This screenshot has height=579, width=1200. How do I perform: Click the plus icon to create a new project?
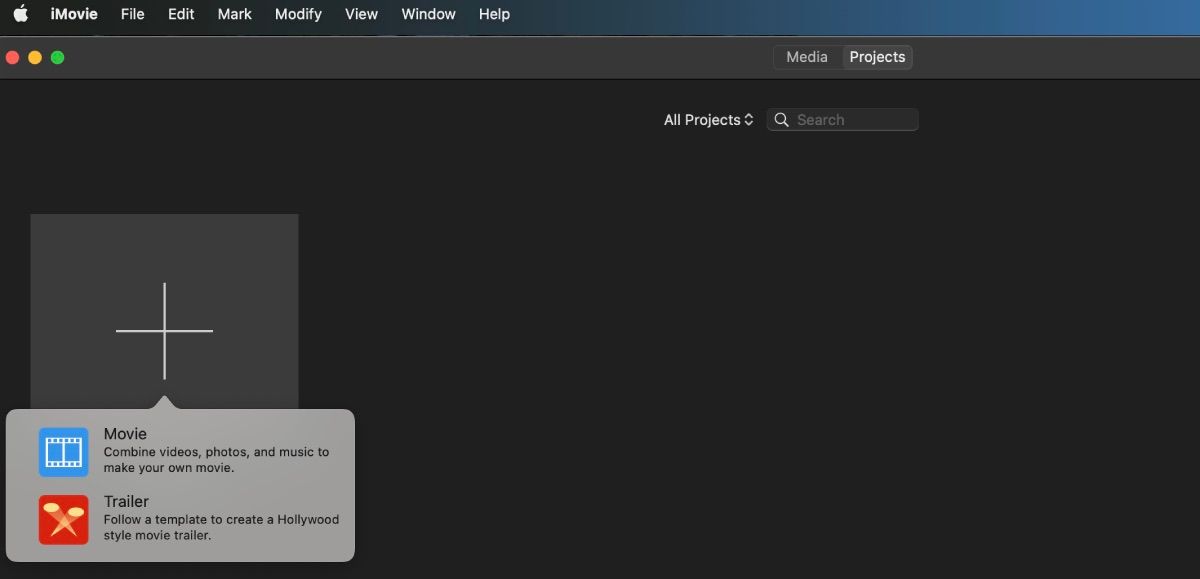164,328
